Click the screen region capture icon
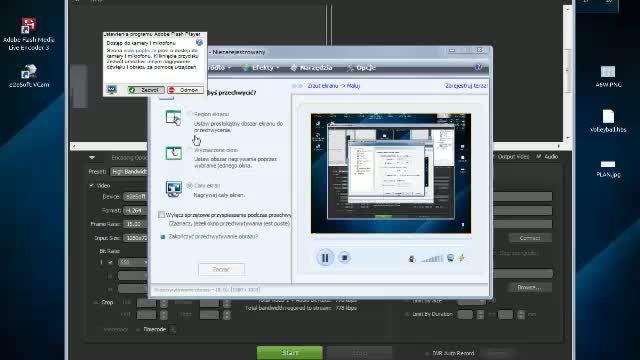Screen dimensions: 640x360 (x=173, y=118)
